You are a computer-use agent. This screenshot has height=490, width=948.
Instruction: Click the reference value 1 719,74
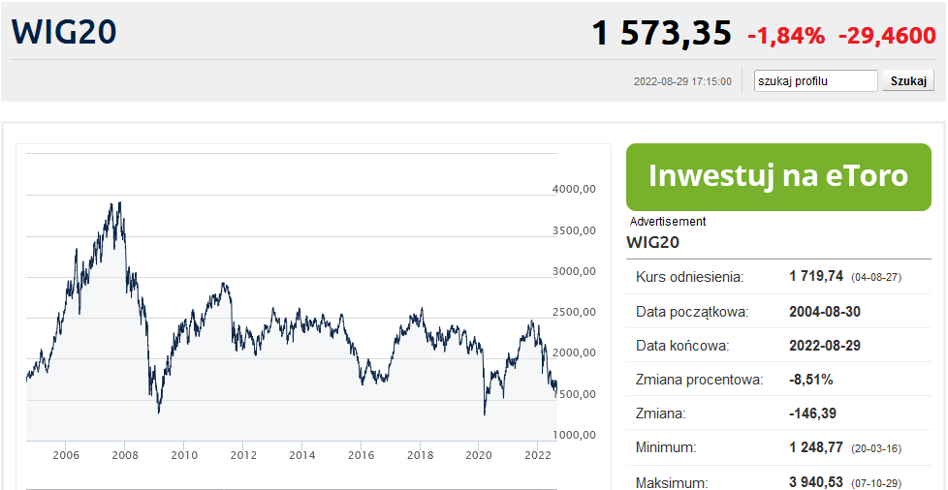pos(816,276)
